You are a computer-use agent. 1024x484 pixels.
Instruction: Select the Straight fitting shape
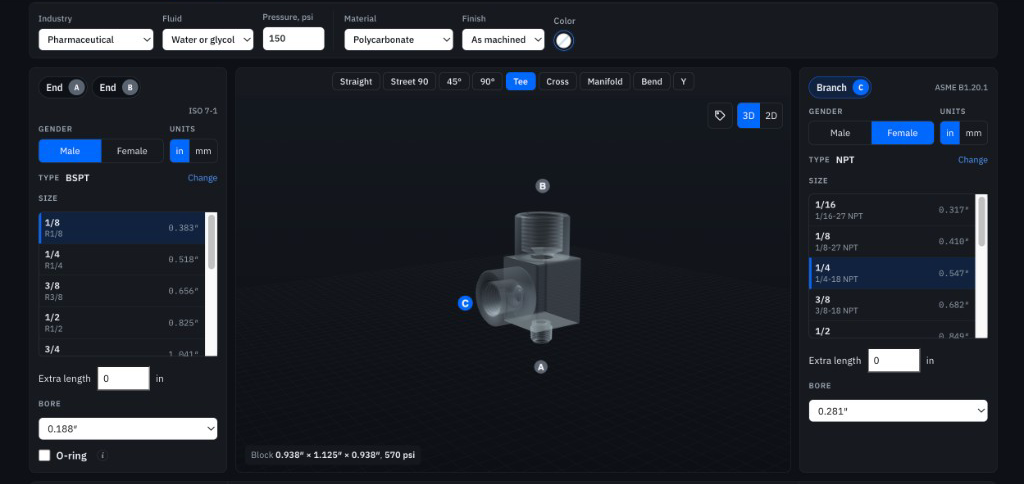(x=356, y=82)
